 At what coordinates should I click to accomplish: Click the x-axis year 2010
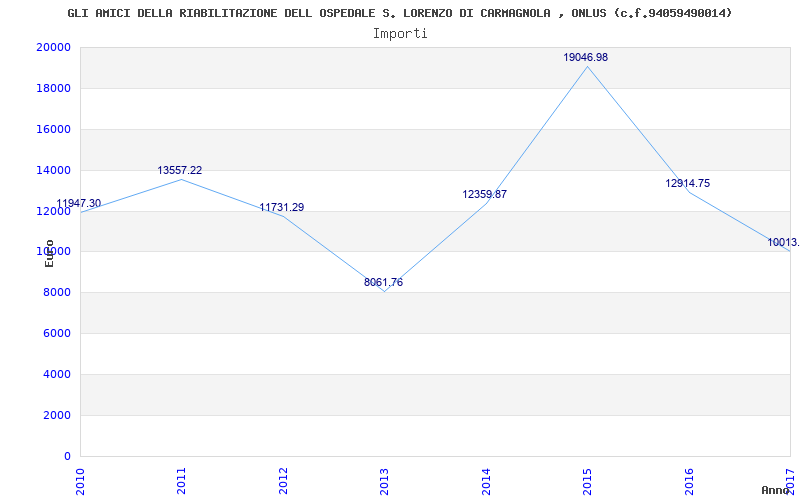(80, 481)
